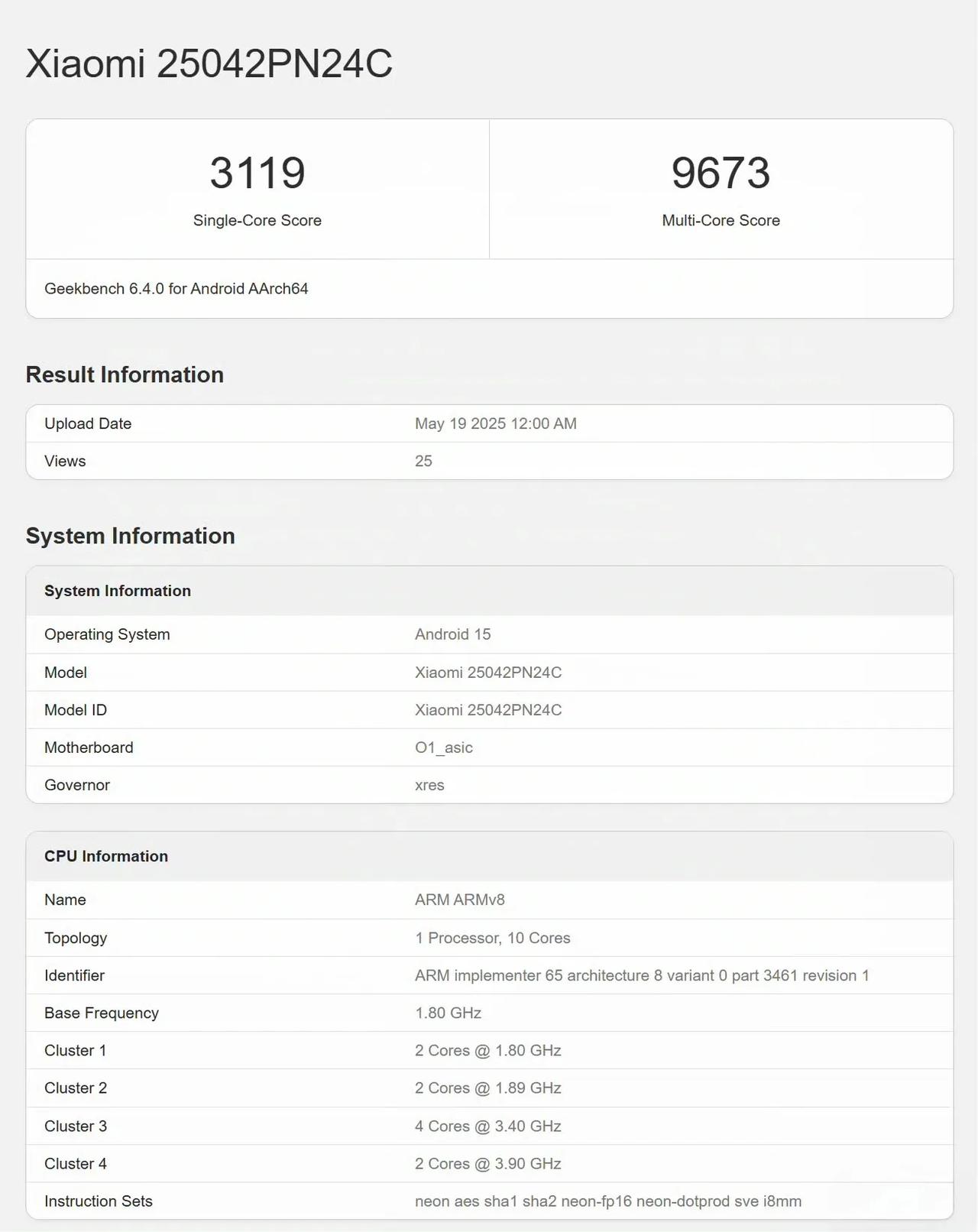Click Geekbench 6.4.0 for Android AArch64 text
Image resolution: width=978 pixels, height=1232 pixels.
[x=176, y=289]
